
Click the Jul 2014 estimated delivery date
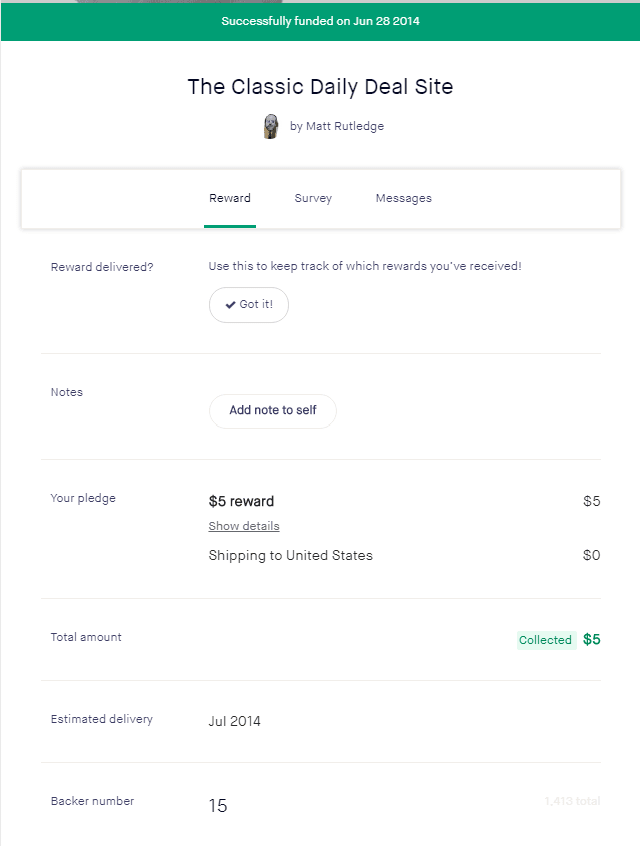[234, 721]
